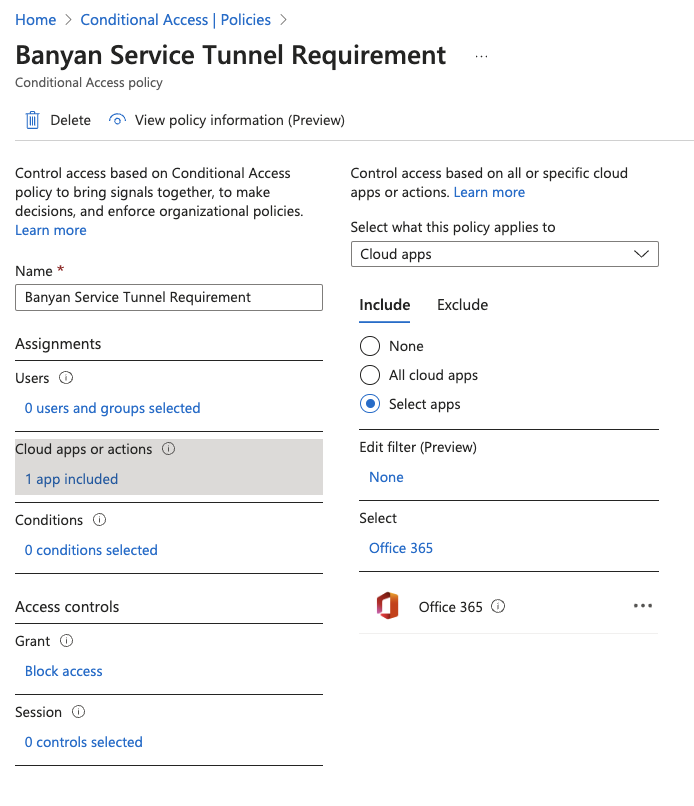
Task: Click the info icon next to Users
Action: (x=67, y=378)
